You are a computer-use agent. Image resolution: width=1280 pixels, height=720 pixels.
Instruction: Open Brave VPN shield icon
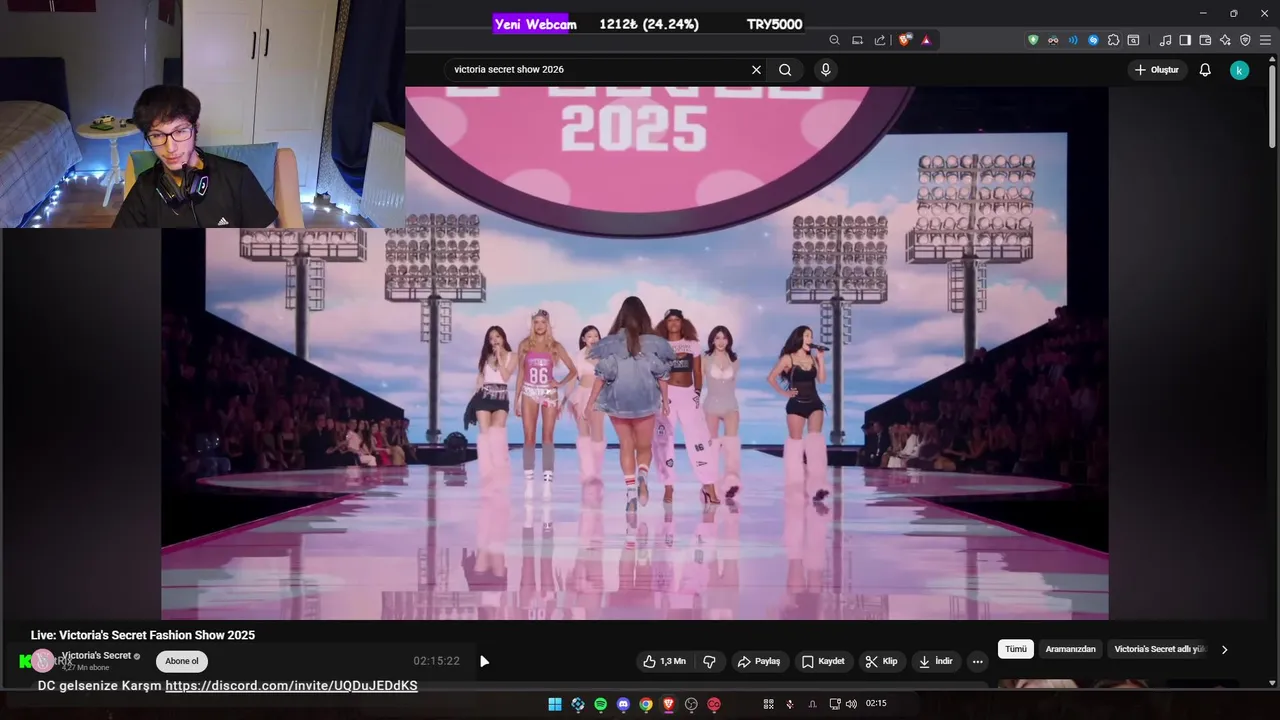[x=1245, y=40]
